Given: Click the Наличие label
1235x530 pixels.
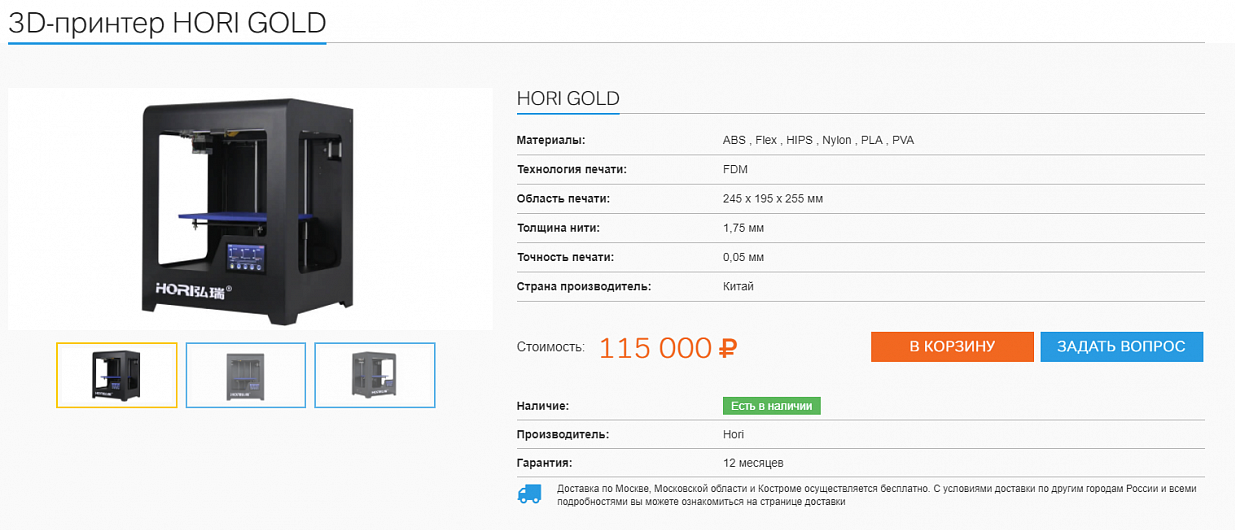Looking at the screenshot, I should click(x=543, y=406).
